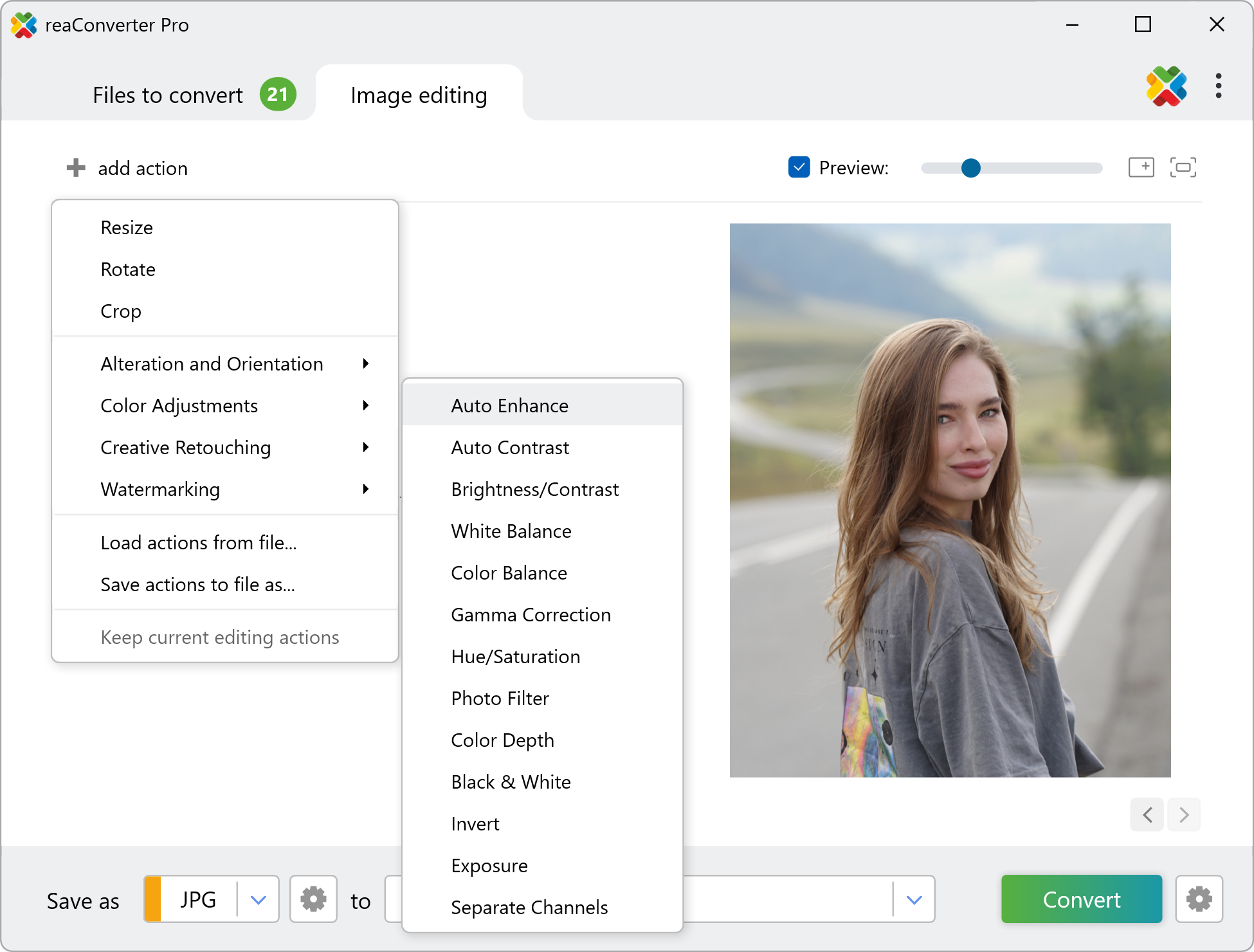Open the three-dot options menu
The height and width of the screenshot is (952, 1254).
1218,86
